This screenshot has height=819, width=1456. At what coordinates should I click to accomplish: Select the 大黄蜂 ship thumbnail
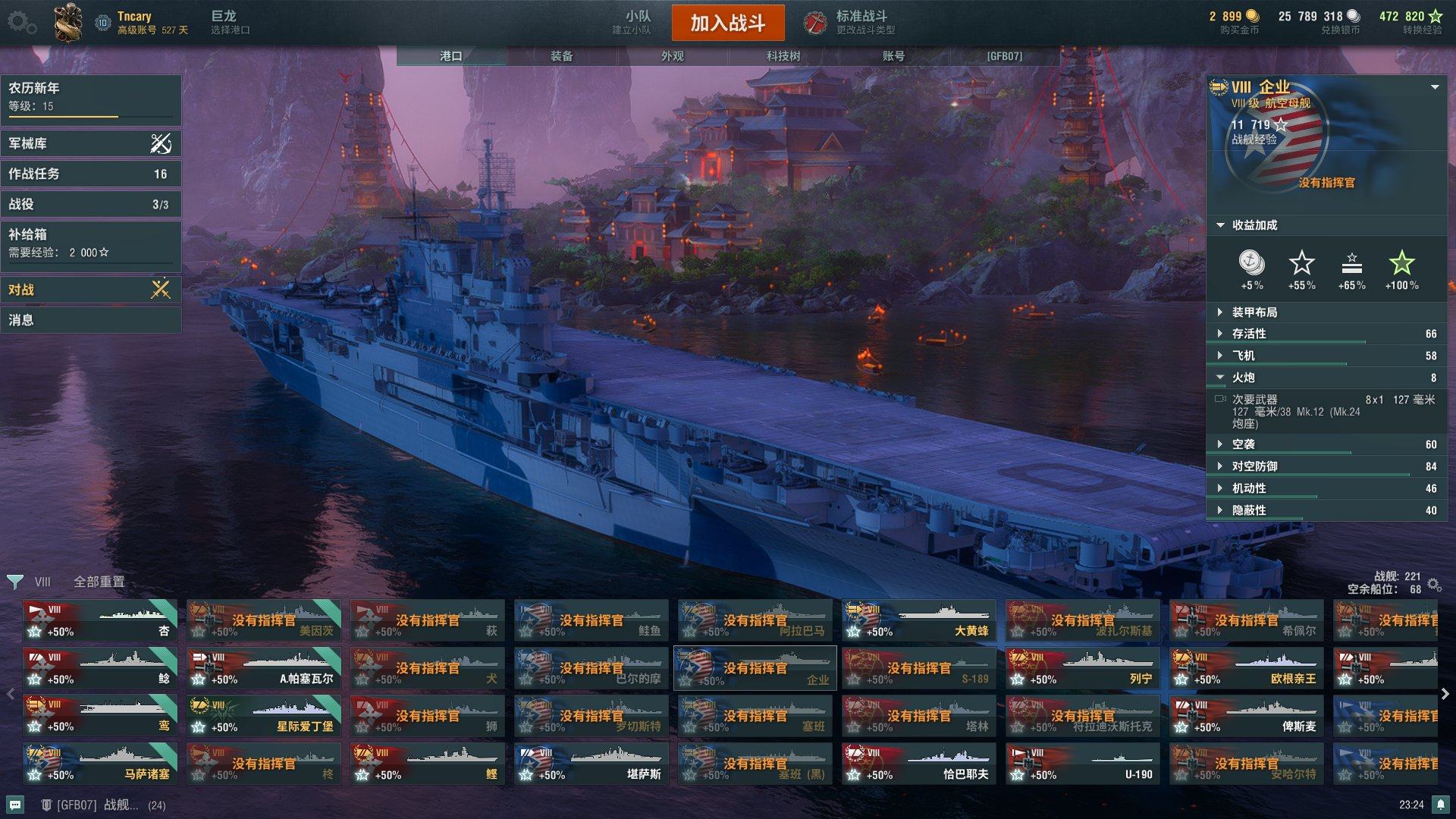click(918, 621)
